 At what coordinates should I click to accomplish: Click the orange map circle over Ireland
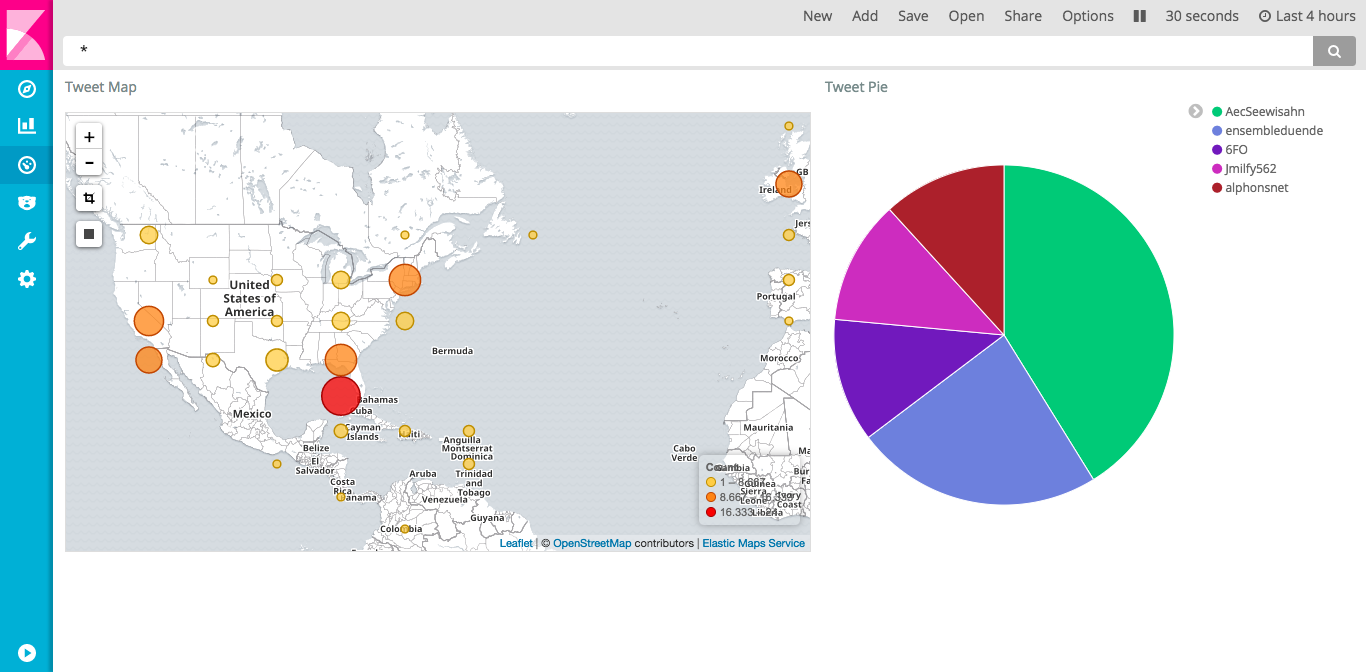click(x=789, y=184)
